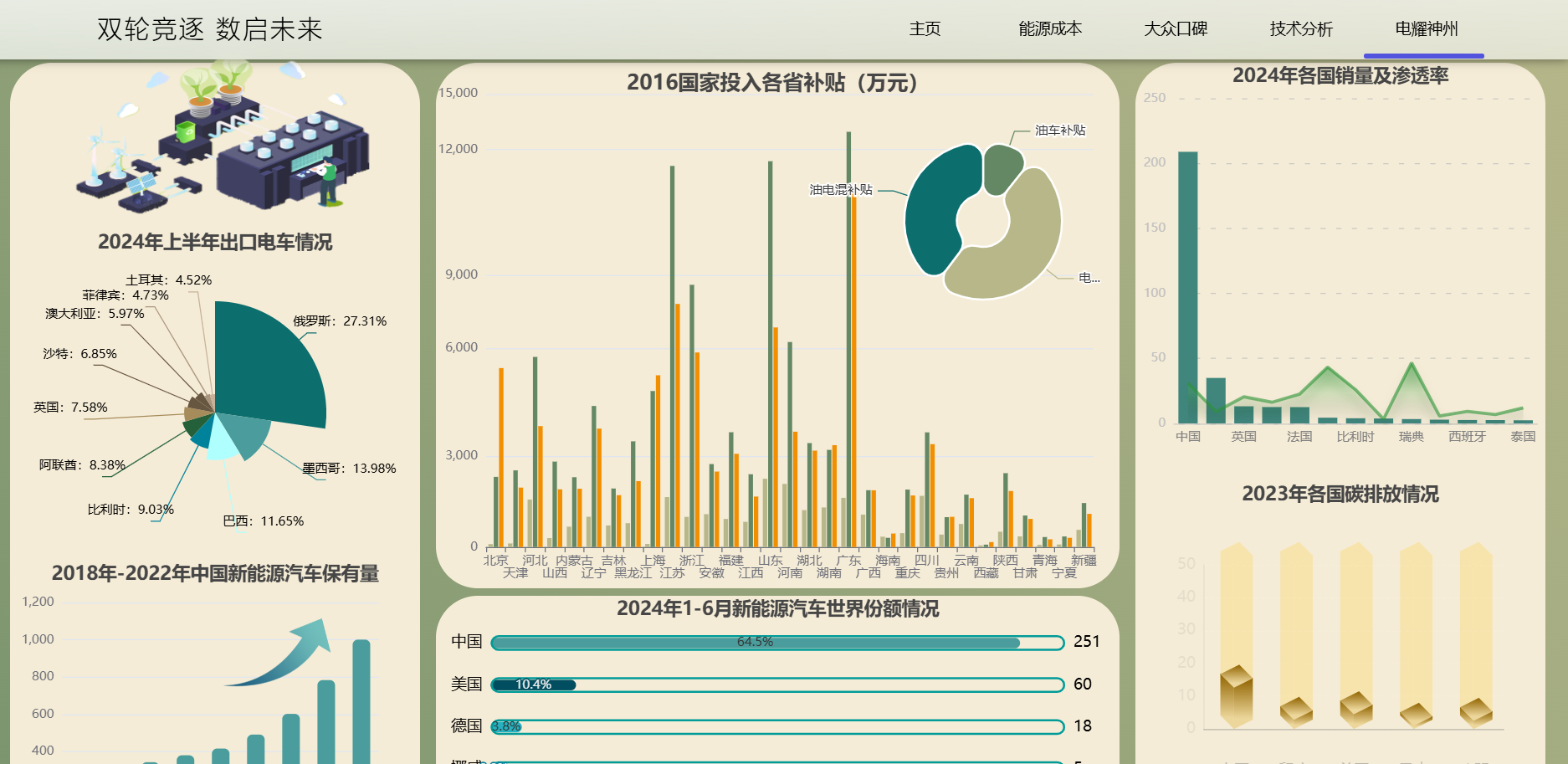This screenshot has width=1568, height=764.
Task: Click the battery factory illustration
Action: pyautogui.click(x=222, y=138)
